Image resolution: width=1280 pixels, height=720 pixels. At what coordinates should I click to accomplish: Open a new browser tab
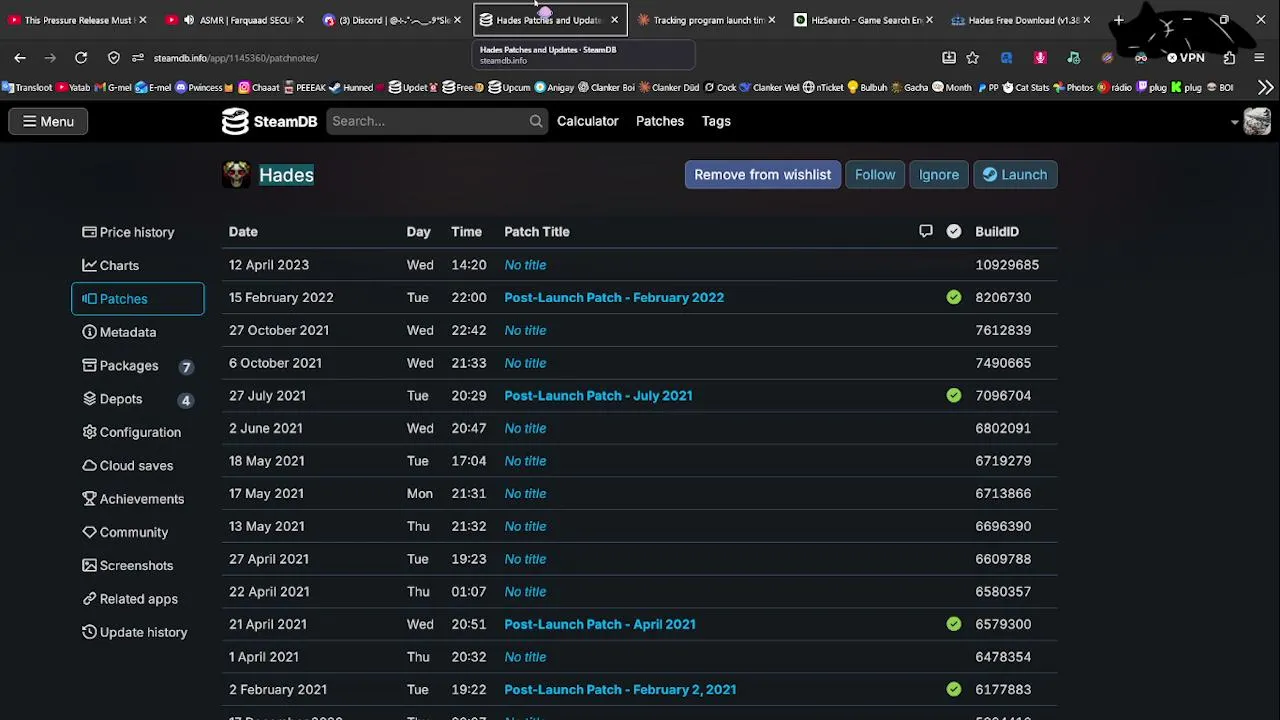pyautogui.click(x=1119, y=20)
